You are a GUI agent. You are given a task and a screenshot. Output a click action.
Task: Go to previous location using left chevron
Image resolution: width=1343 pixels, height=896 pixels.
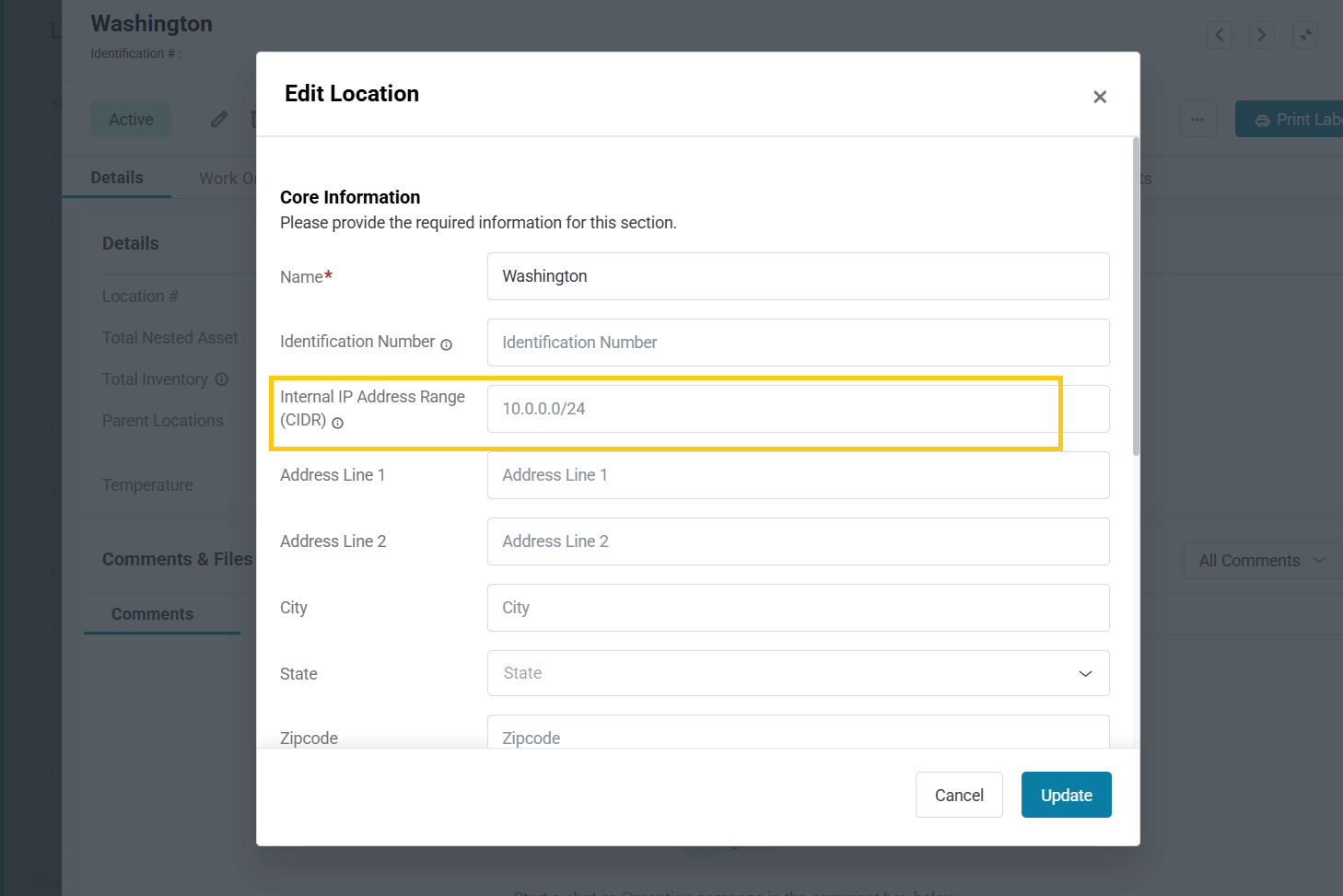[1220, 35]
